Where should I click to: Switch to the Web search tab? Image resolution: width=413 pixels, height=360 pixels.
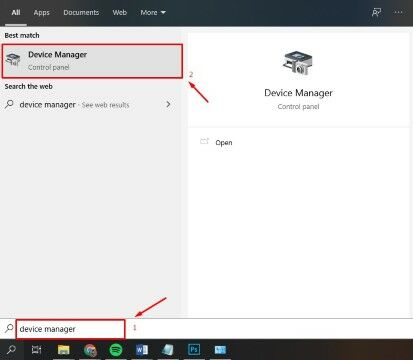119,13
